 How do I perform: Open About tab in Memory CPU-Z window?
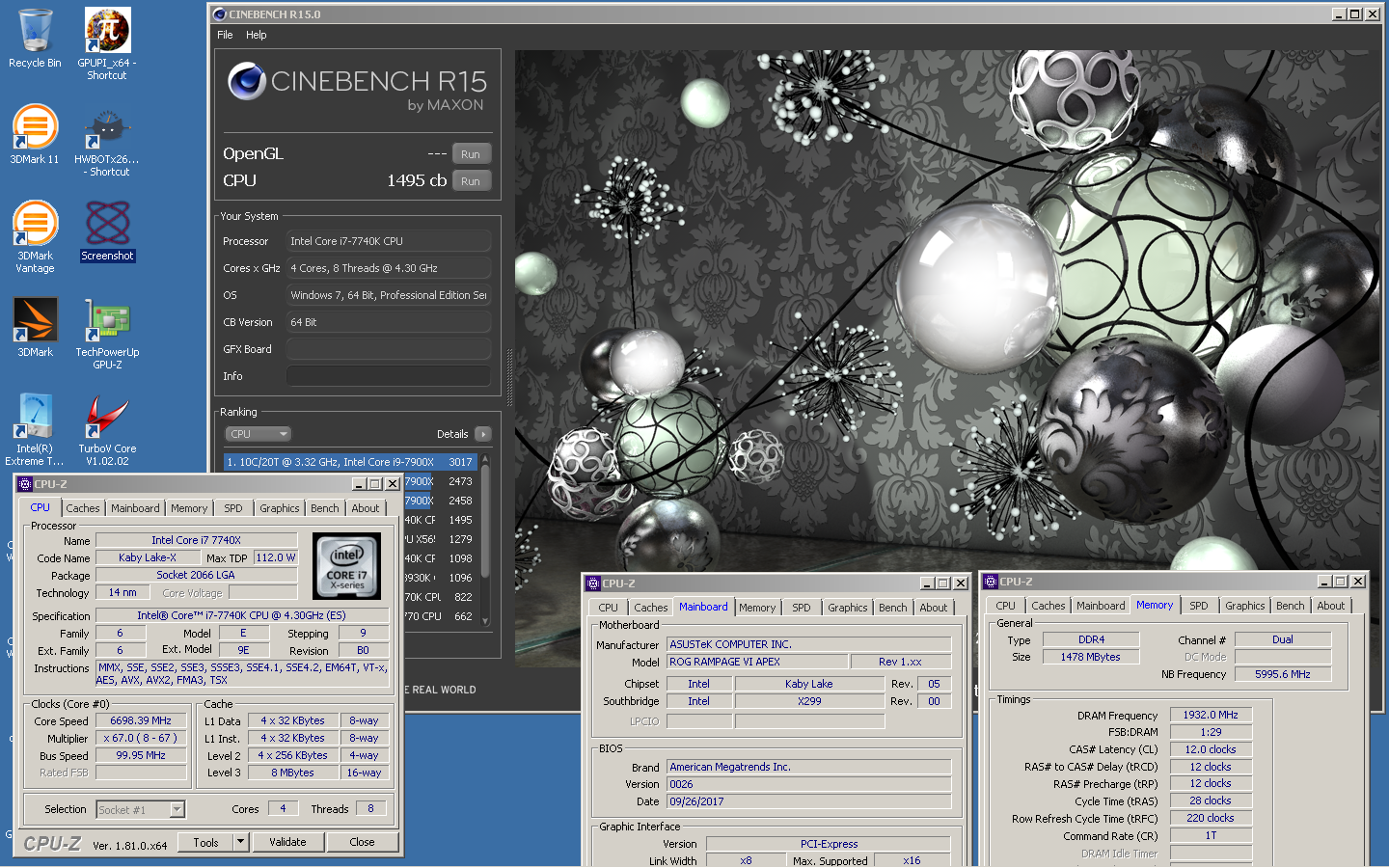coord(1331,606)
